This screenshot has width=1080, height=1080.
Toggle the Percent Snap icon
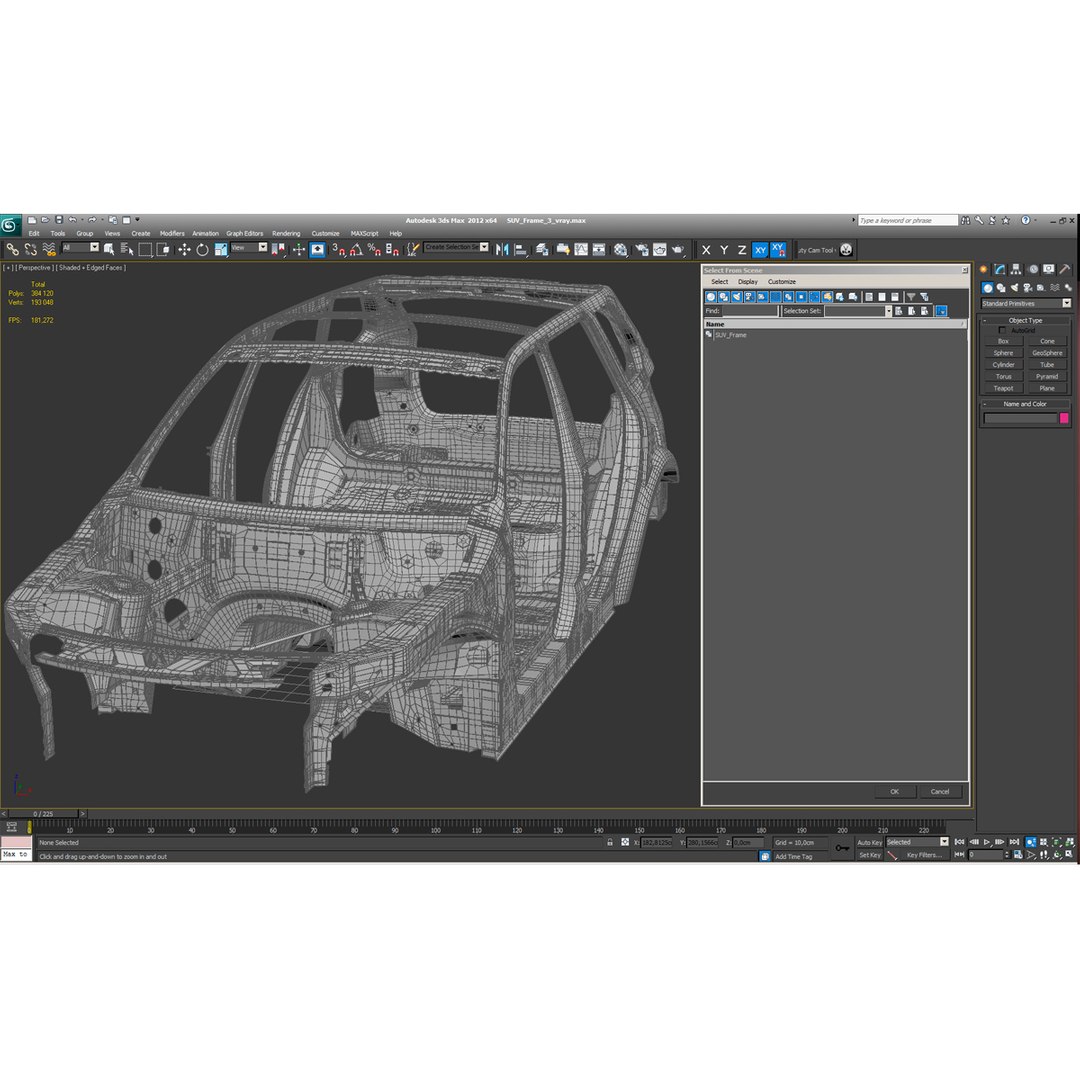(x=374, y=249)
